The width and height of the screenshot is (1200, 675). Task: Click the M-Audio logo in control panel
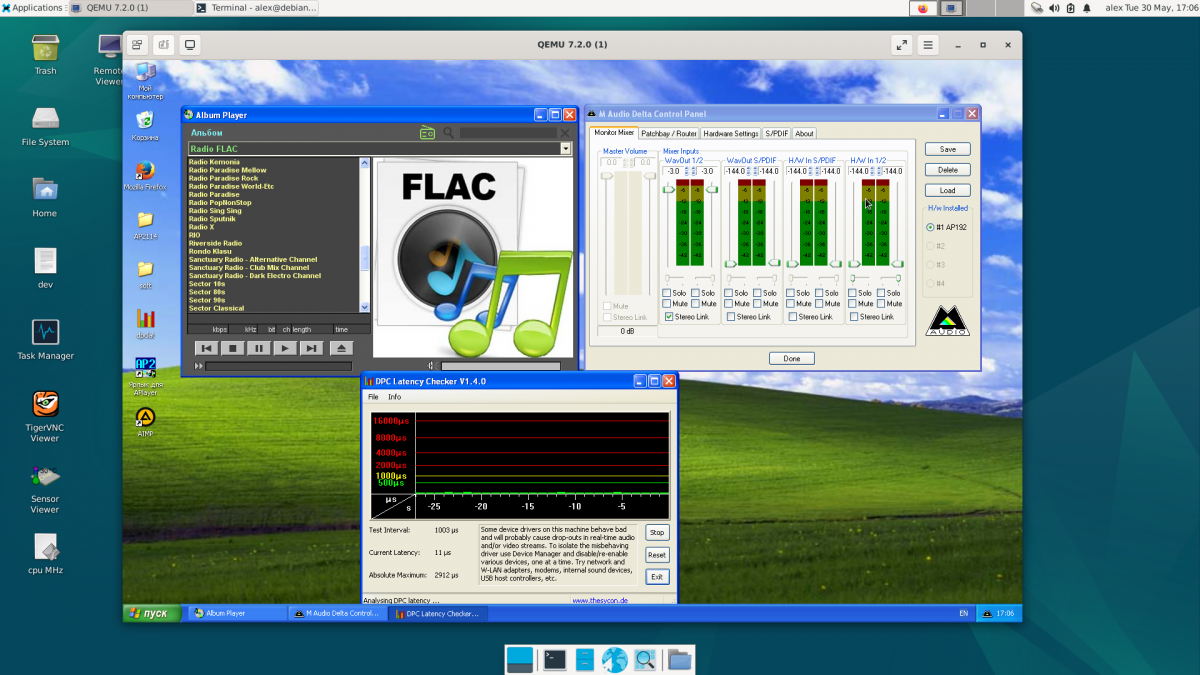point(947,321)
